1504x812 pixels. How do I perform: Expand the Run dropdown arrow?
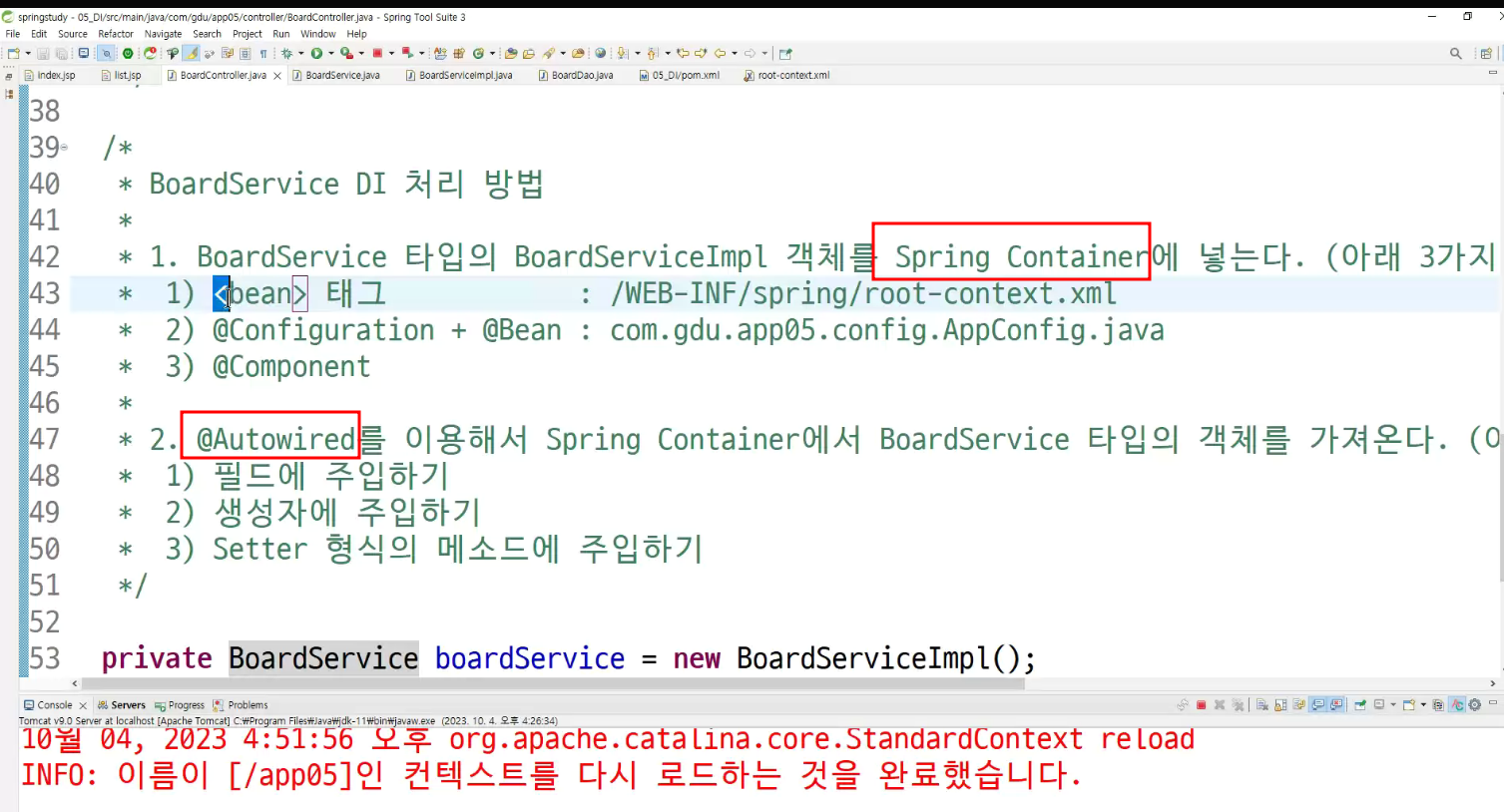[x=331, y=53]
